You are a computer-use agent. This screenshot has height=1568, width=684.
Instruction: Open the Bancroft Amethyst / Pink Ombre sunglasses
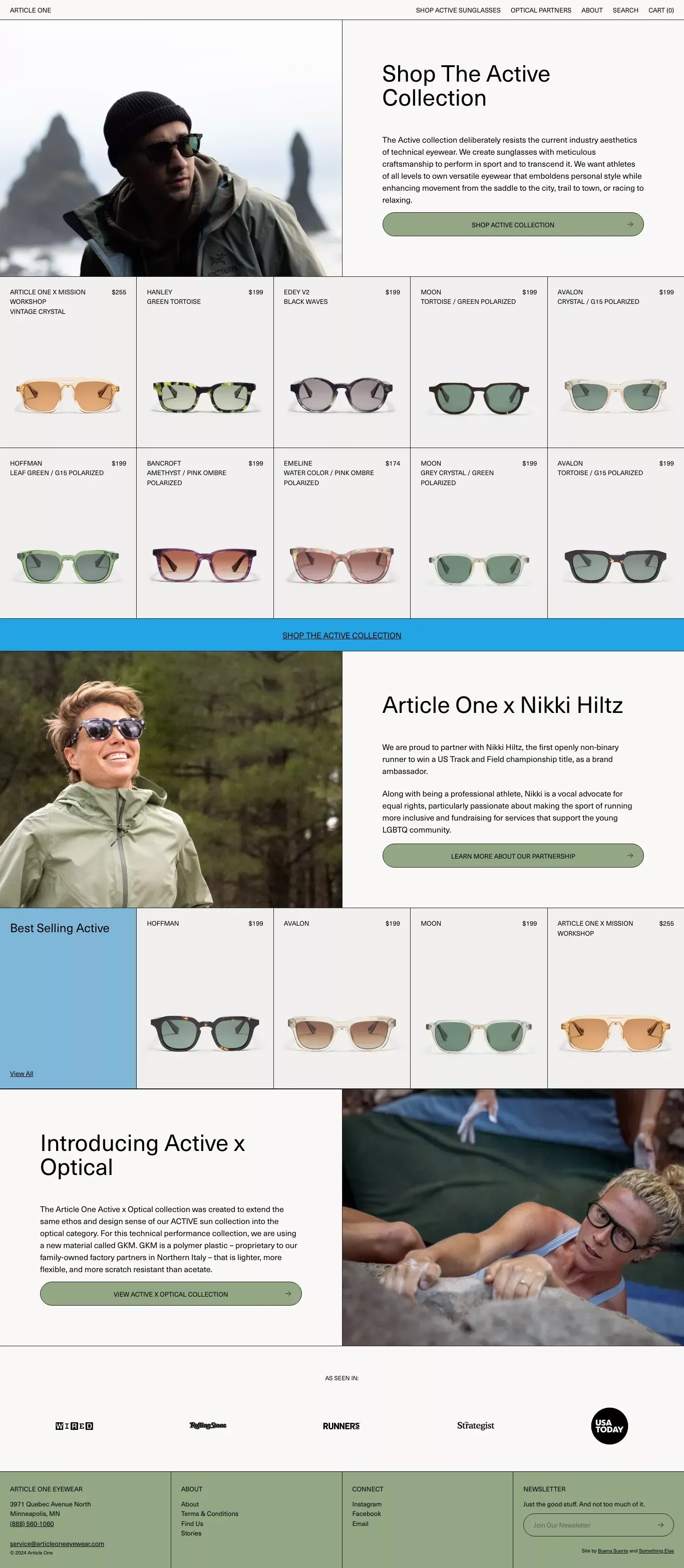(205, 533)
